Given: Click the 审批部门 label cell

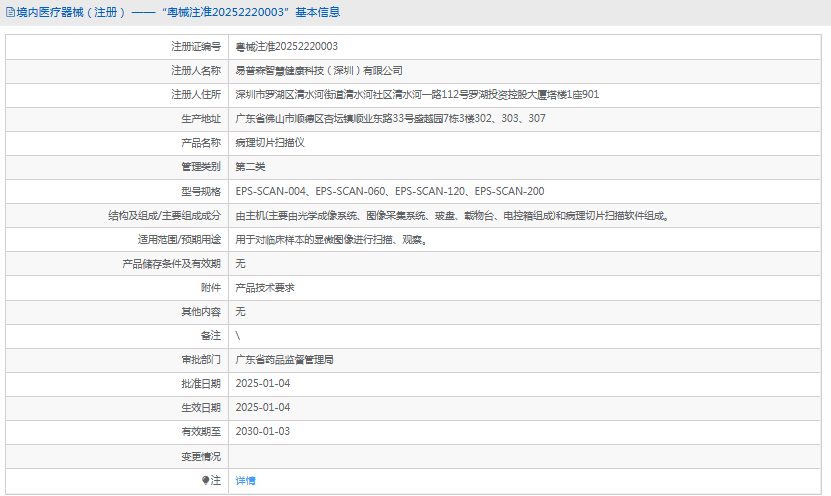Looking at the screenshot, I should [x=117, y=360].
